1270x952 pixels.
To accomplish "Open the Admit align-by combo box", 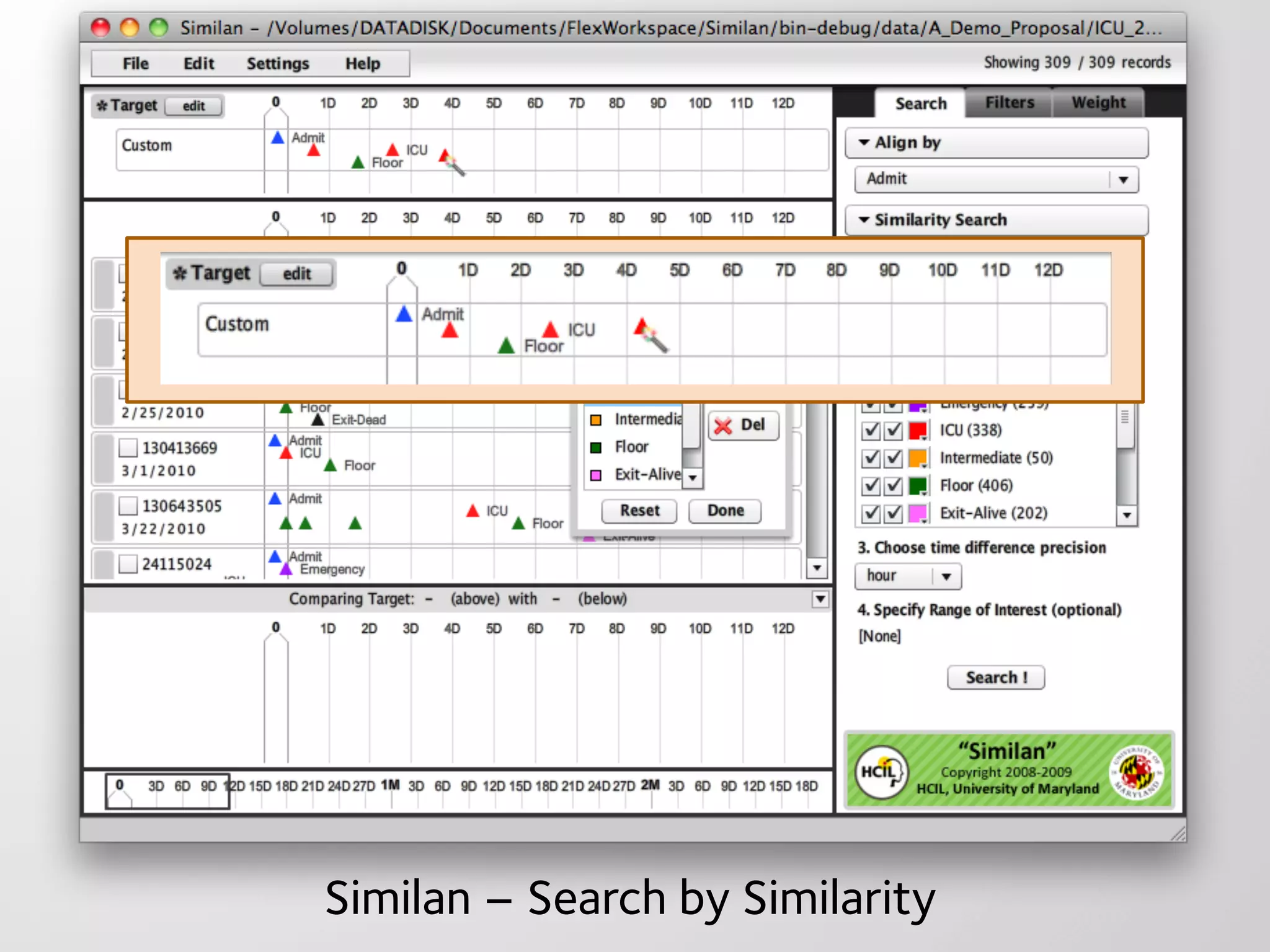I will tap(997, 179).
